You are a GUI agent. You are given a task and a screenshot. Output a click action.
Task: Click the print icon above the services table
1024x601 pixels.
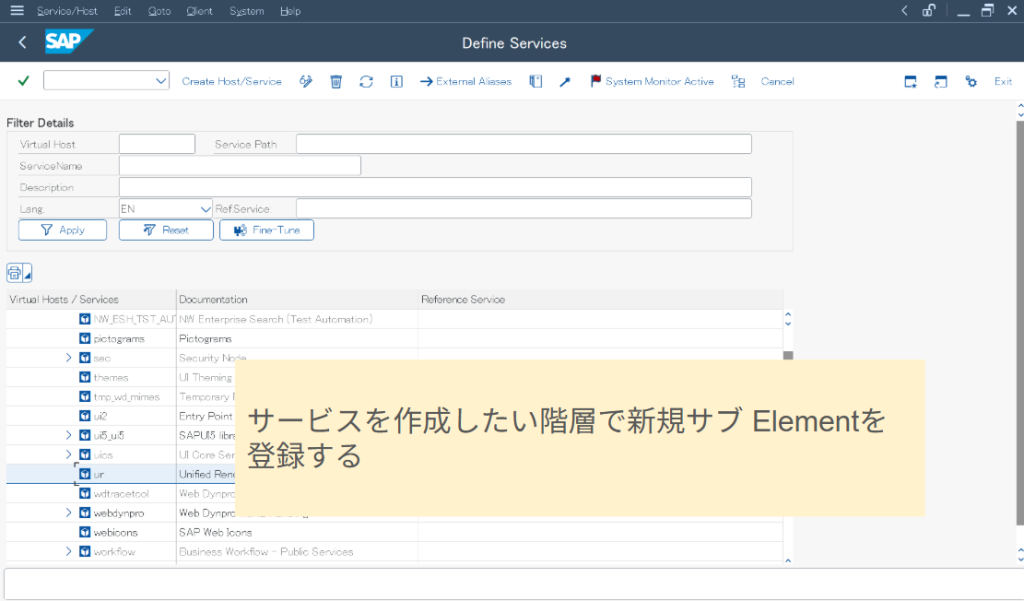[15, 273]
